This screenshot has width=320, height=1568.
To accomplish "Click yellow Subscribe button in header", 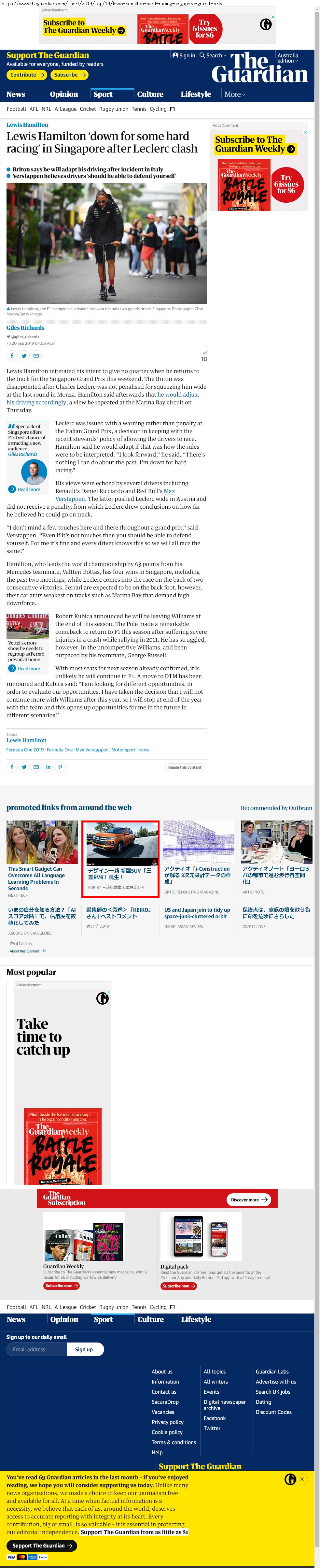I will 69,75.
